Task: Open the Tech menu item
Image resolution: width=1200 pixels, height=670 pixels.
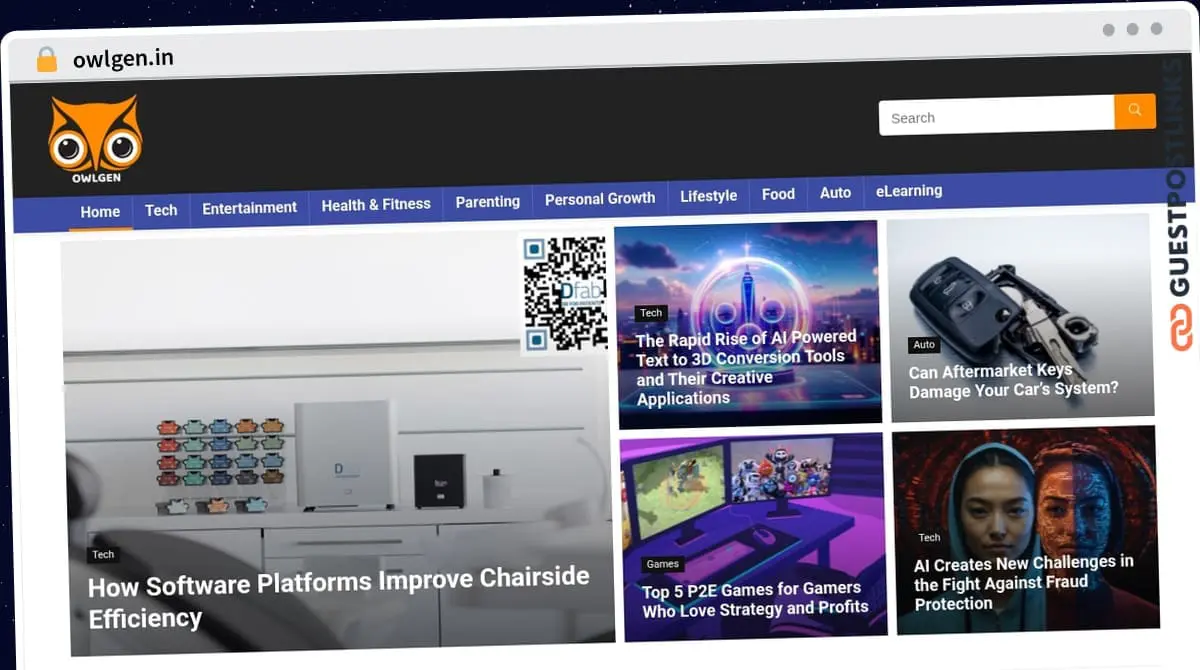Action: [161, 210]
